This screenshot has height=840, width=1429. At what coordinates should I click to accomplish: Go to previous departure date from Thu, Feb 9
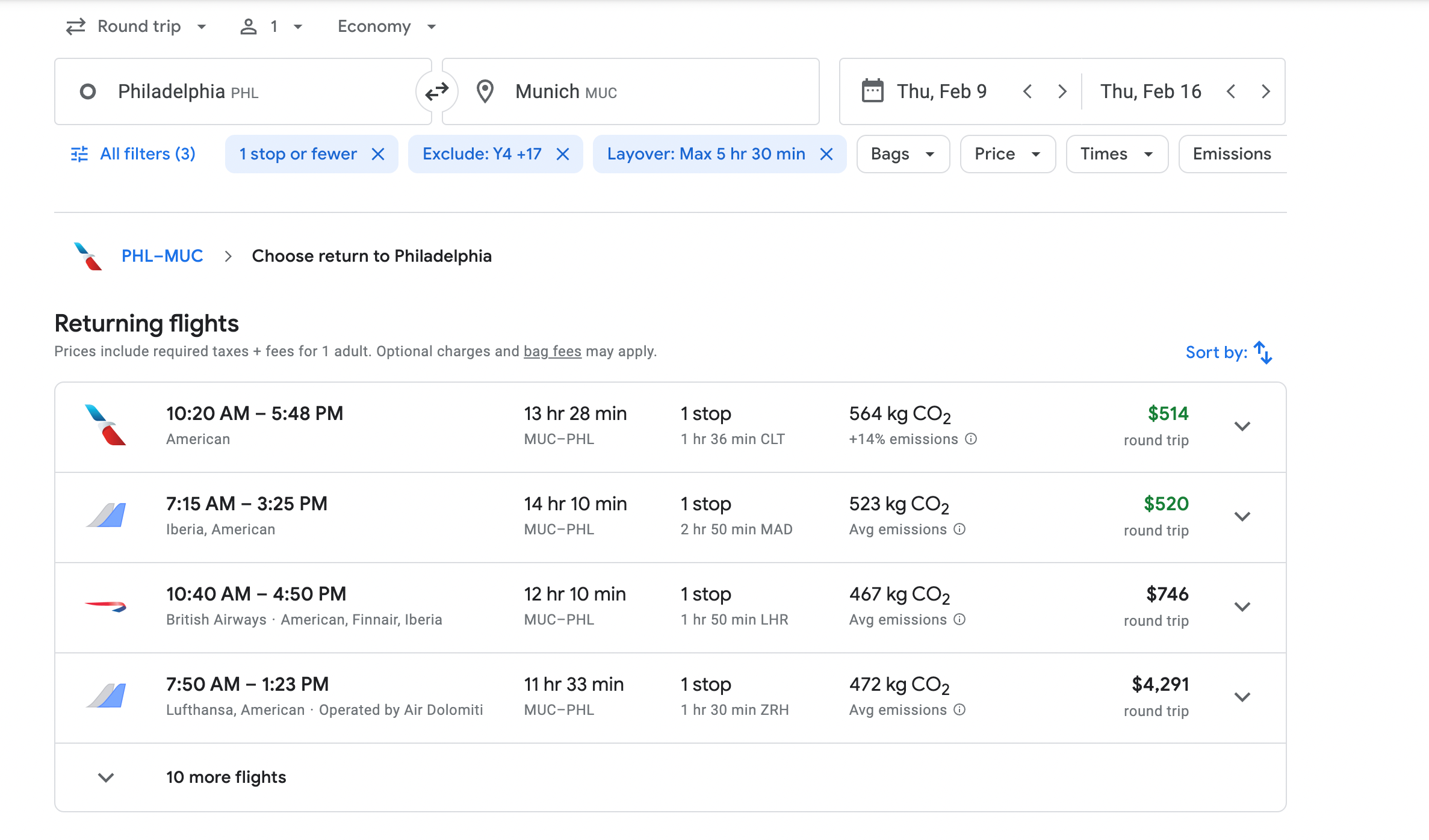1028,91
